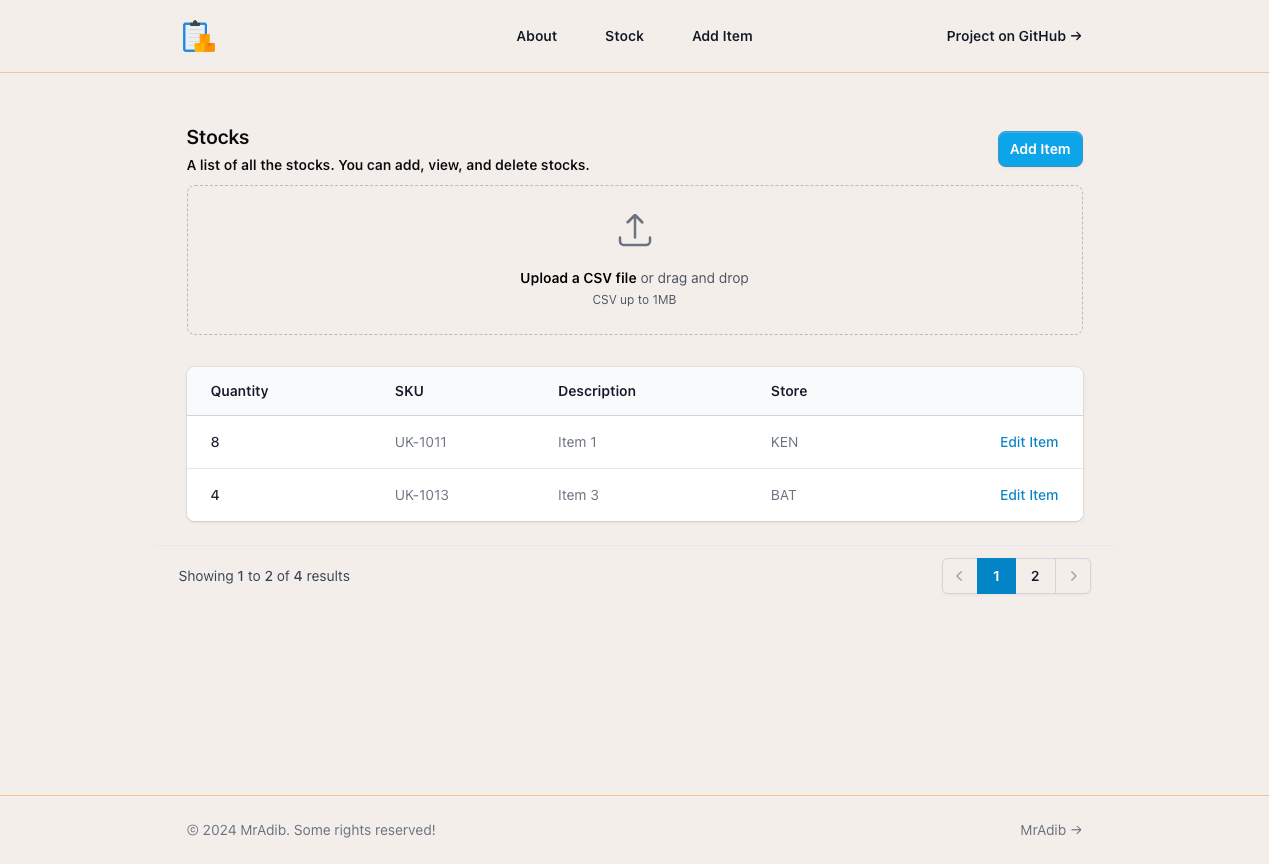Edit the item with SKU UK-1011
Viewport: 1269px width, 864px height.
1029,442
